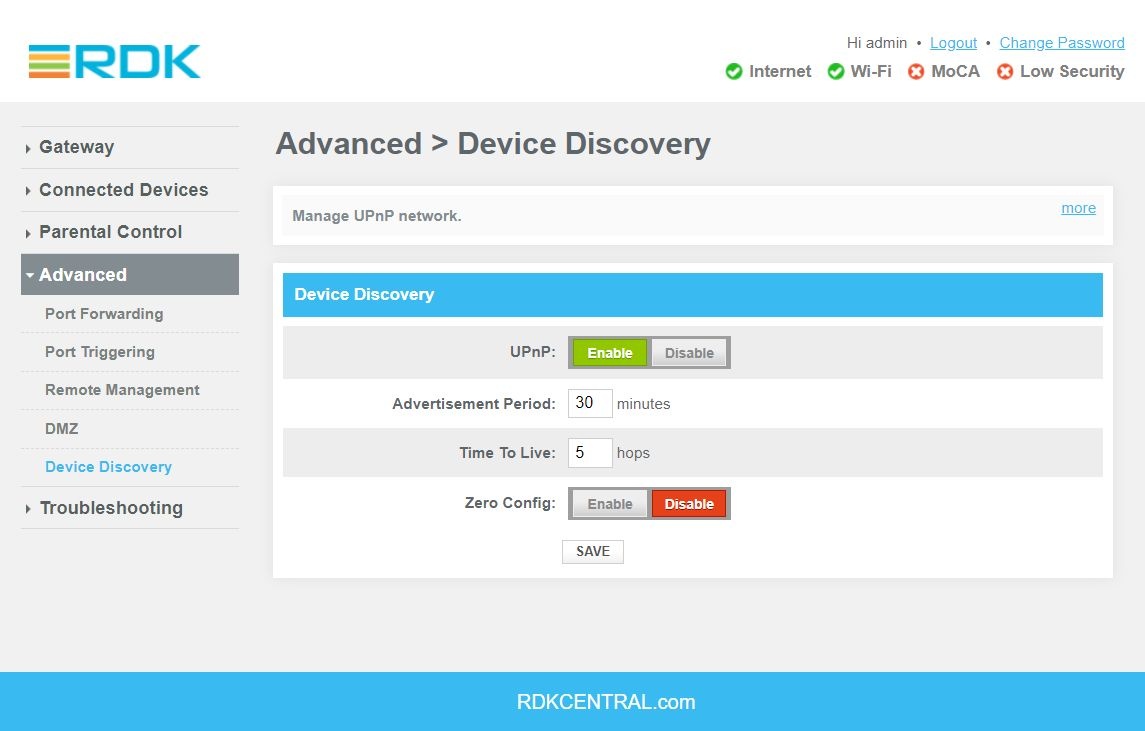The width and height of the screenshot is (1145, 731).
Task: Expand the Gateway menu section
Action: coord(76,147)
